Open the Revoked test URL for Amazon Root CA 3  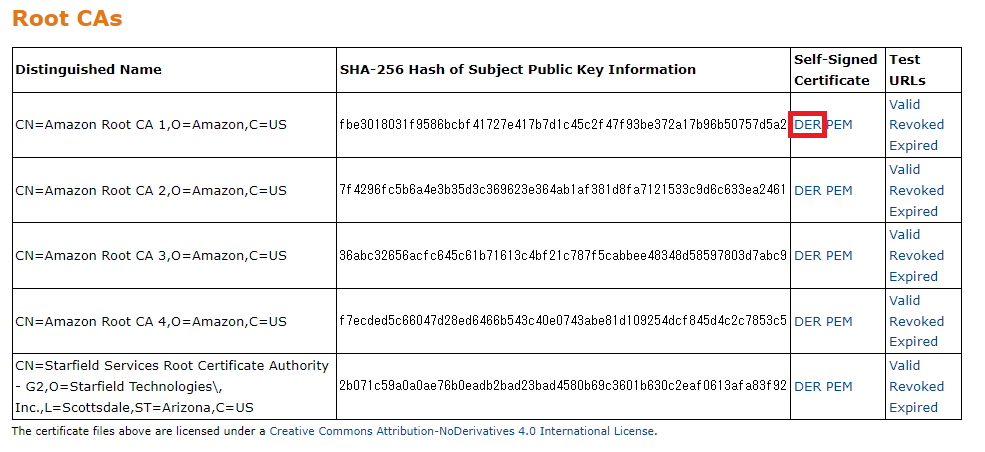917,256
